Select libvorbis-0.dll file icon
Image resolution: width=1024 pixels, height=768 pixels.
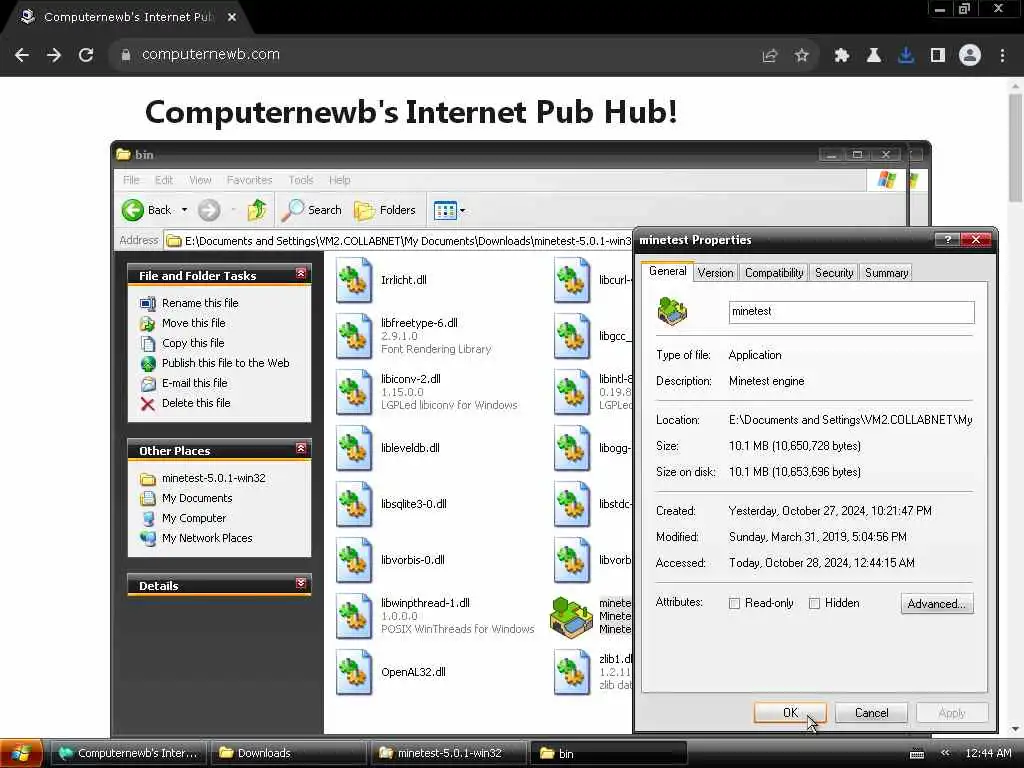point(354,560)
